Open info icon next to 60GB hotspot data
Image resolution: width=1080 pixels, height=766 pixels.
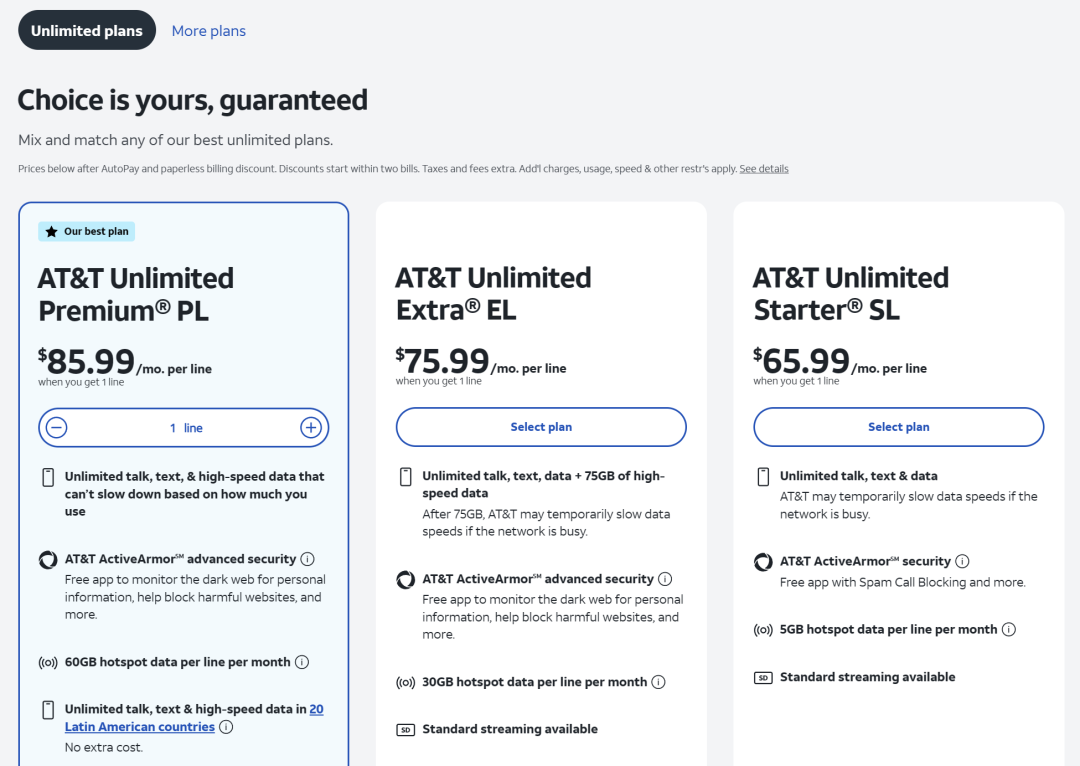(302, 662)
